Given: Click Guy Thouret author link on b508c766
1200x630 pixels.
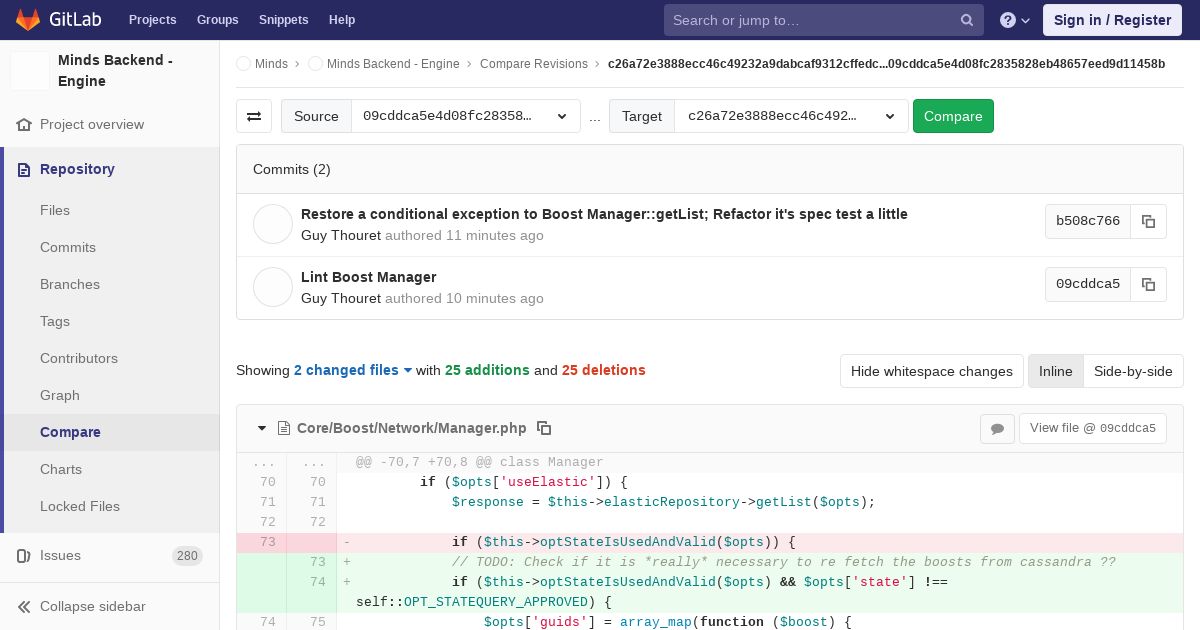Looking at the screenshot, I should tap(341, 236).
